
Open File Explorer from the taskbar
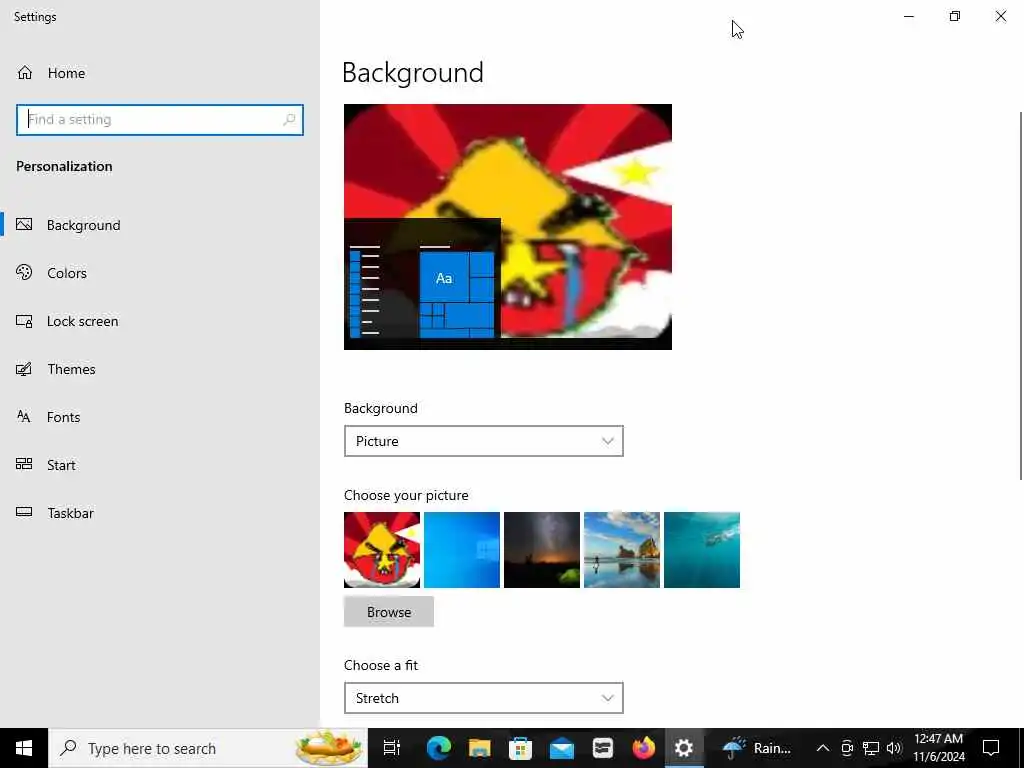coord(479,748)
